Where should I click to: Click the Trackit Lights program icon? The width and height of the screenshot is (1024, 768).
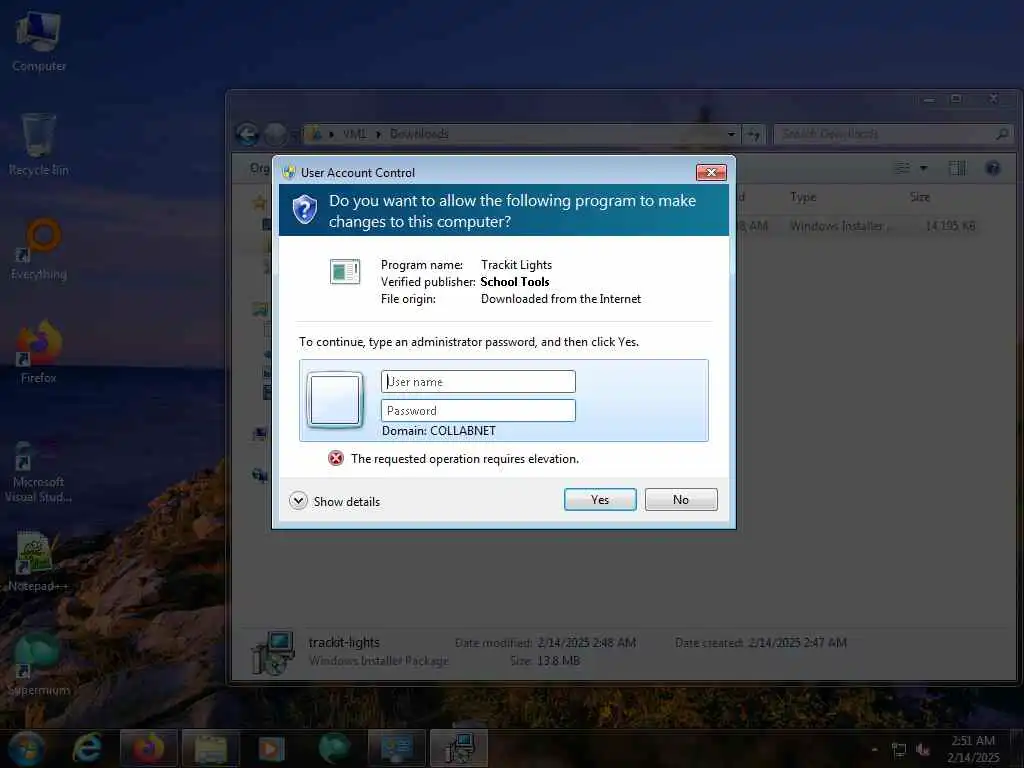[x=345, y=271]
